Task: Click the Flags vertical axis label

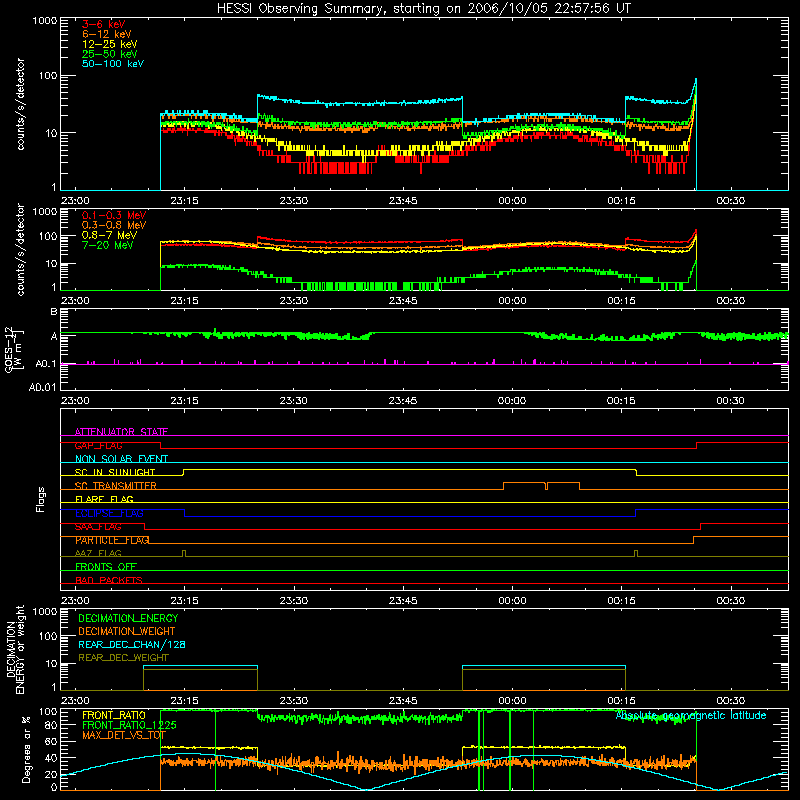Action: [x=40, y=499]
